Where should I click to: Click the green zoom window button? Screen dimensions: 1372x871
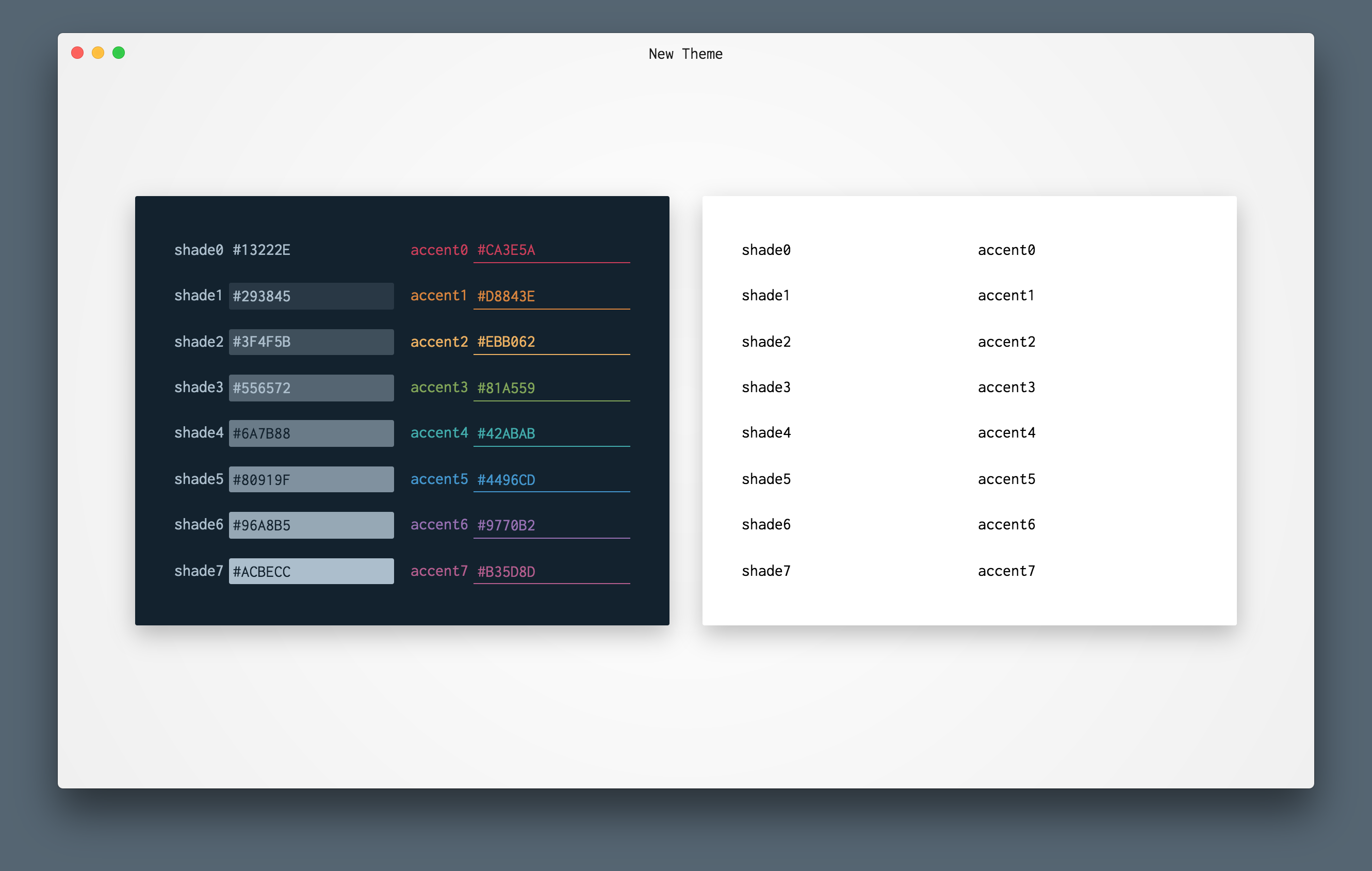119,53
